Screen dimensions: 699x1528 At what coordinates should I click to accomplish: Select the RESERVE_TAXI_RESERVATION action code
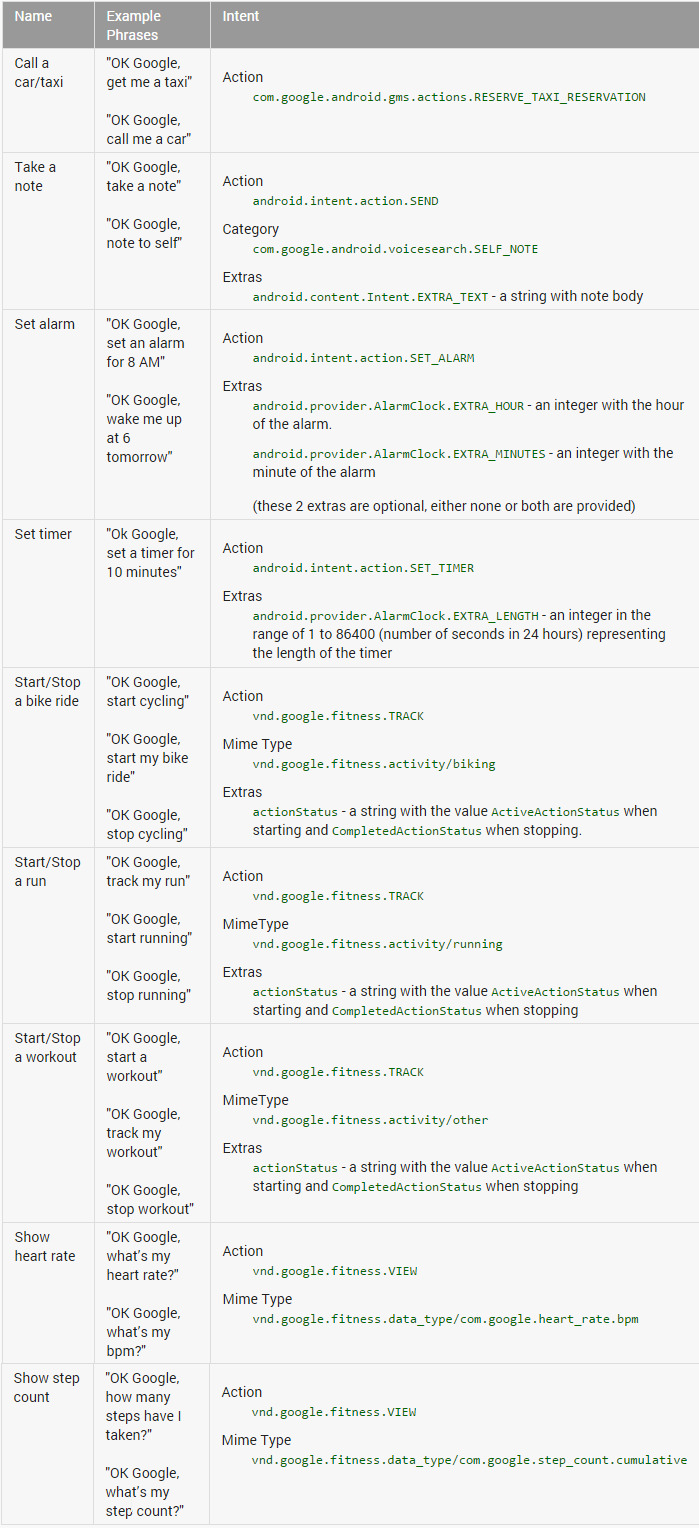tap(449, 97)
